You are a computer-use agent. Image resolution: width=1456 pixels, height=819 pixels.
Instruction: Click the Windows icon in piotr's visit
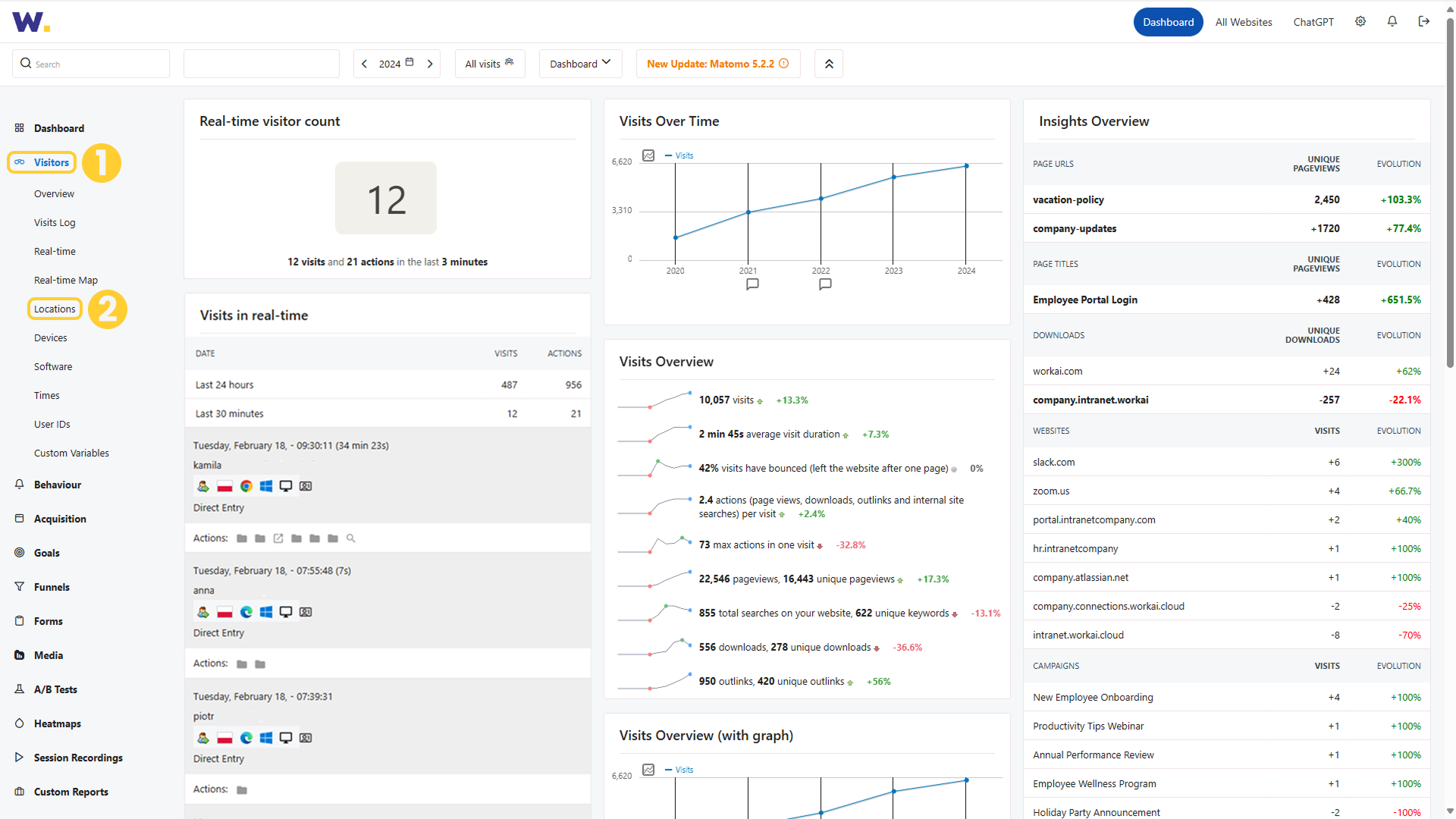point(266,738)
